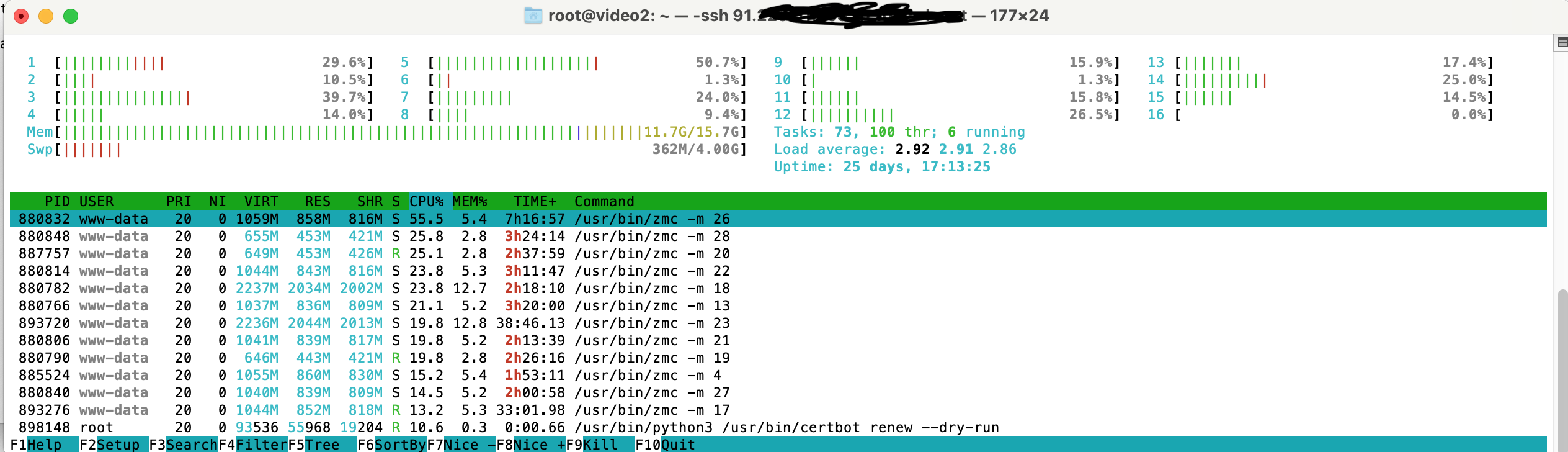Click the CPU 3 meter at 39.7%
Screen dimensions: 1568x452
(200, 97)
